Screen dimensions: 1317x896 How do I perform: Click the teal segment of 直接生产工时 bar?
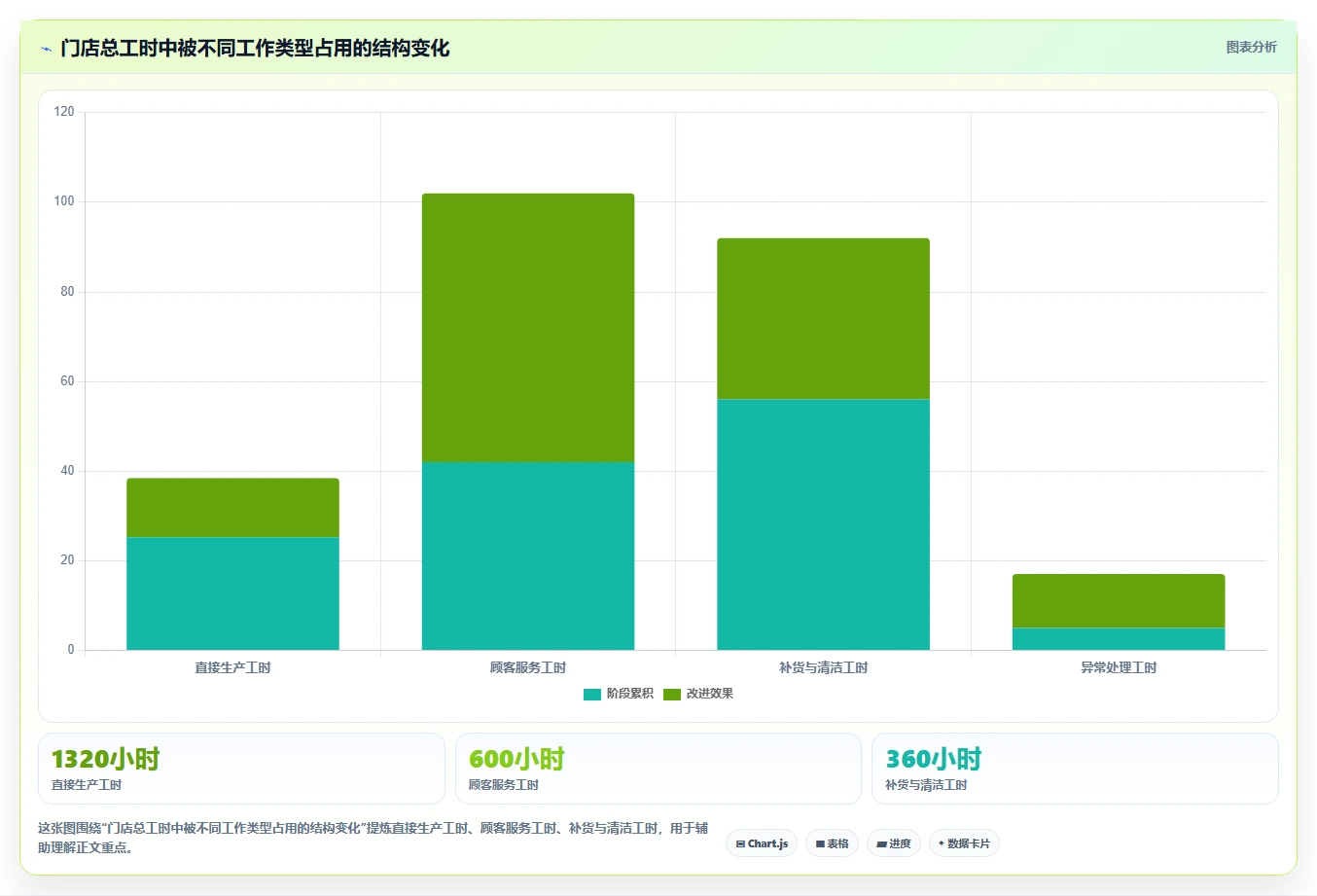tap(232, 593)
